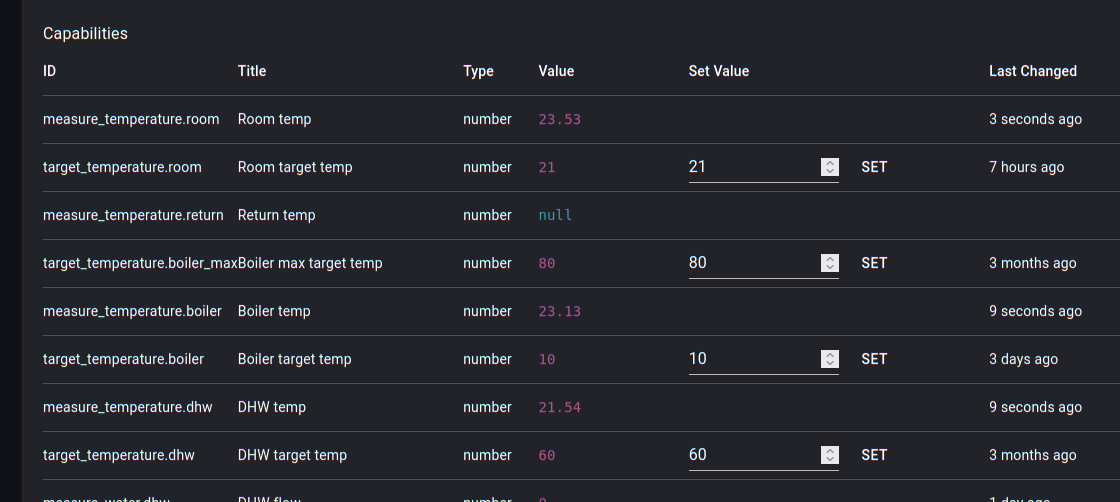Viewport: 1120px width, 502px height.
Task: Click the Type column header
Action: click(x=478, y=72)
